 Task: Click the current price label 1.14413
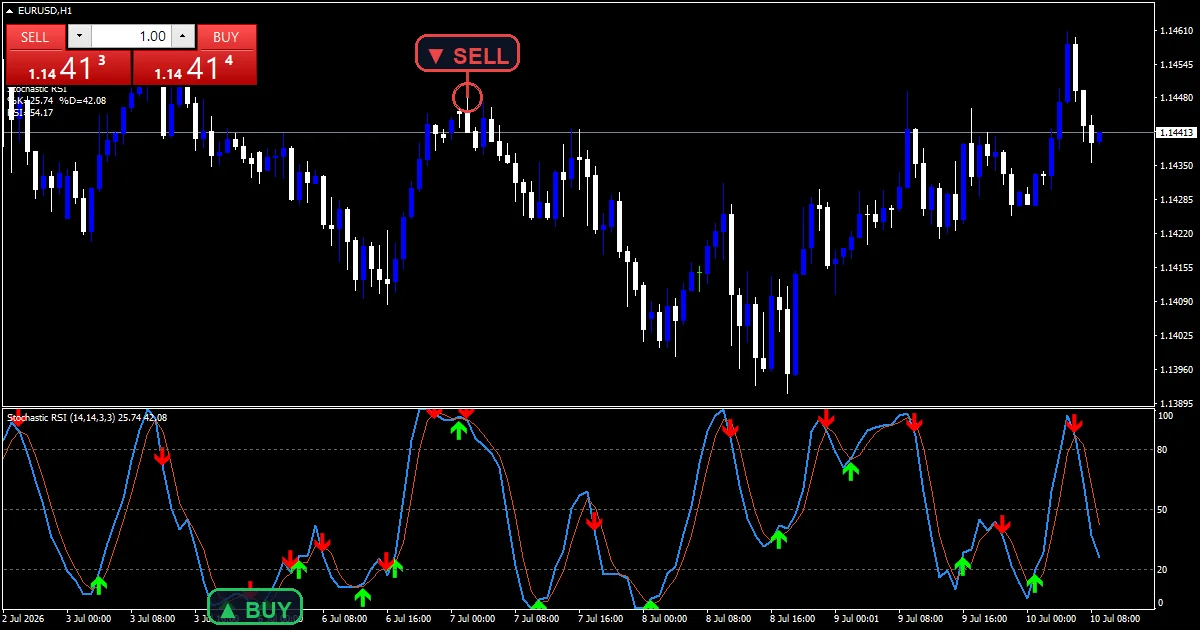[x=1176, y=132]
